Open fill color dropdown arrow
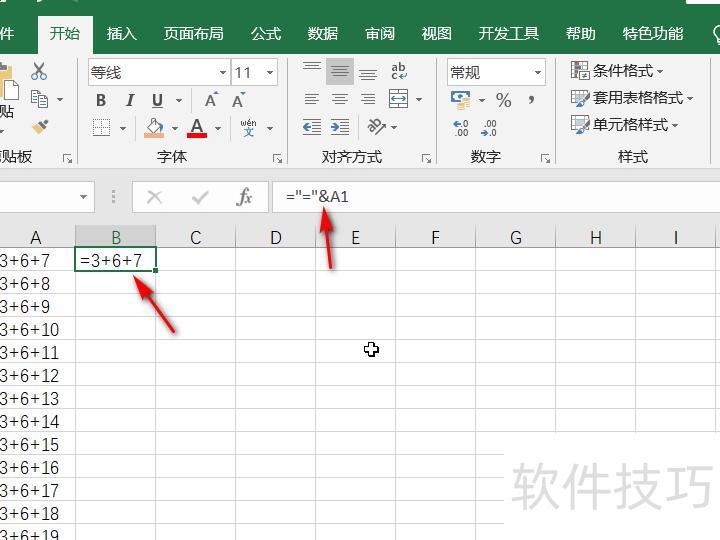 (175, 128)
